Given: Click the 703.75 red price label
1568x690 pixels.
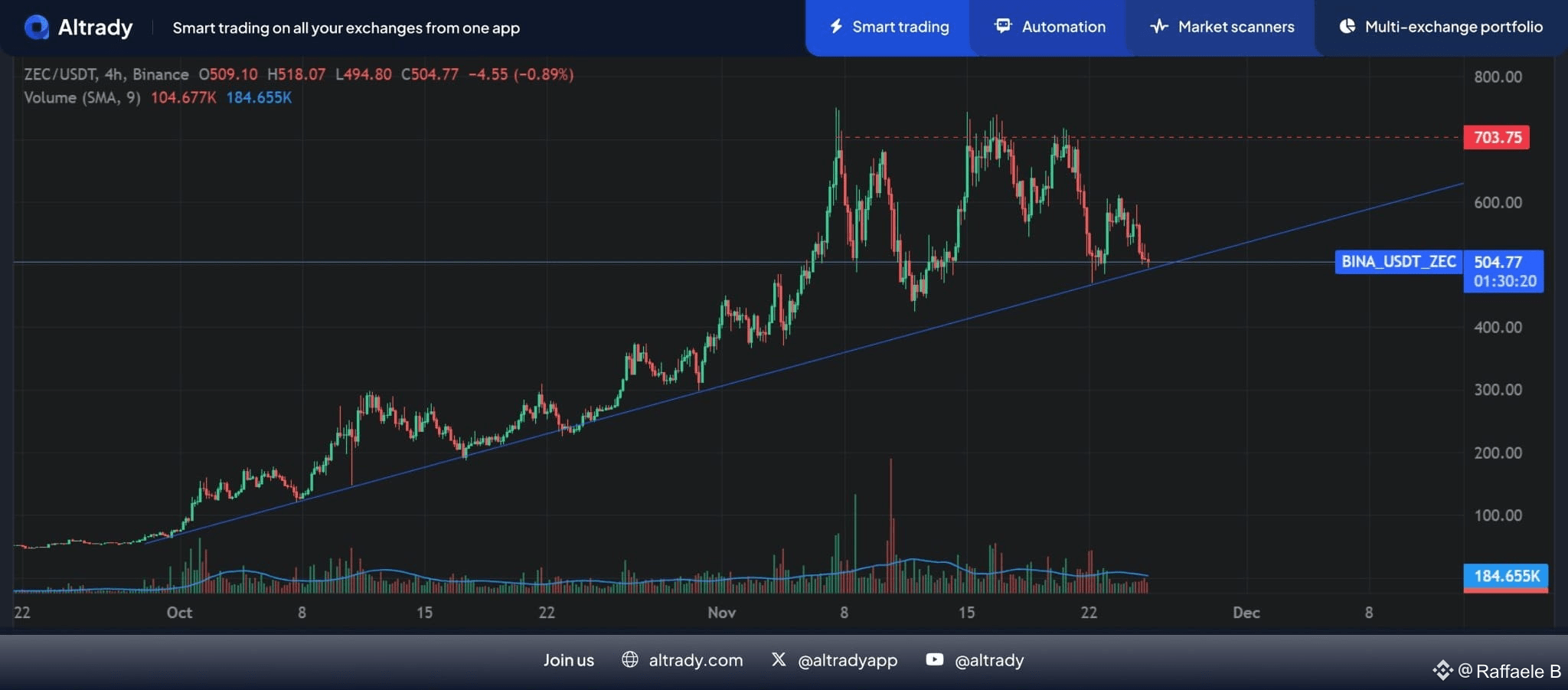Looking at the screenshot, I should point(1497,137).
